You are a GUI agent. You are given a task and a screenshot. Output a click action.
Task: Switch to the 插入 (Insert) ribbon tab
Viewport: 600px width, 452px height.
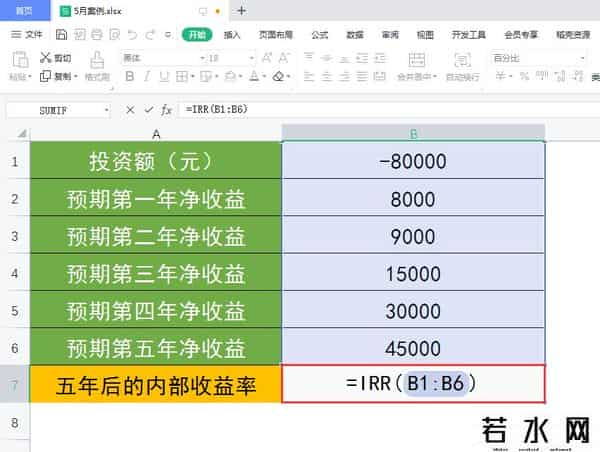[232, 34]
